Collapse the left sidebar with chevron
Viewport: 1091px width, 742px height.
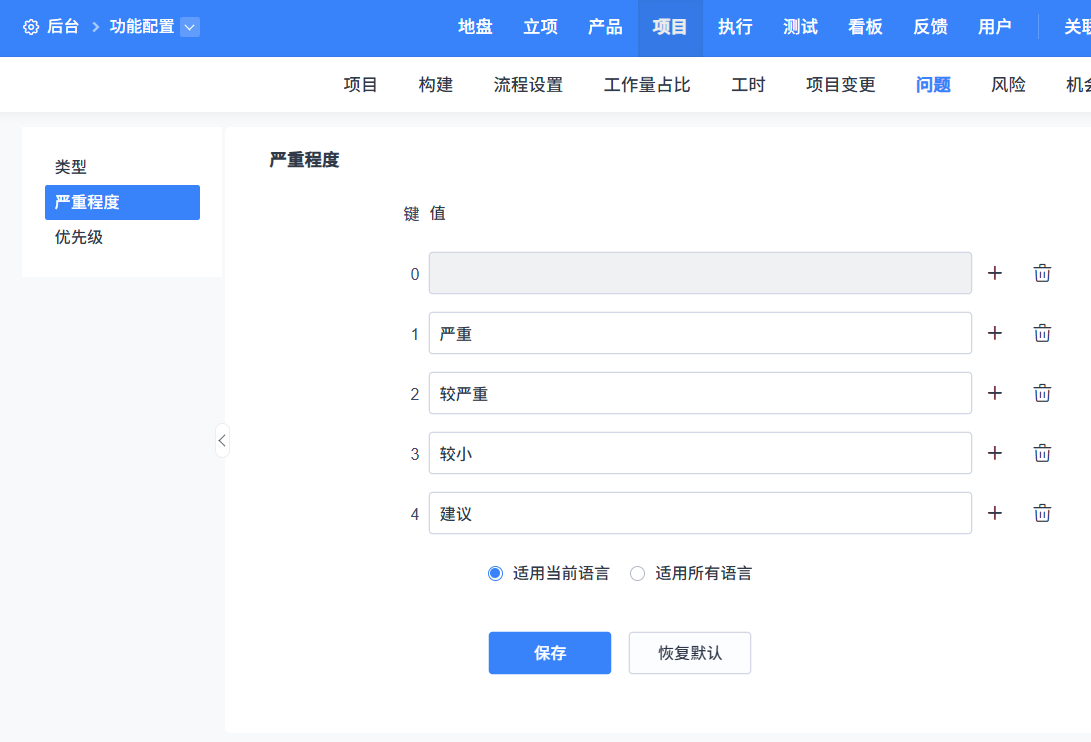222,440
